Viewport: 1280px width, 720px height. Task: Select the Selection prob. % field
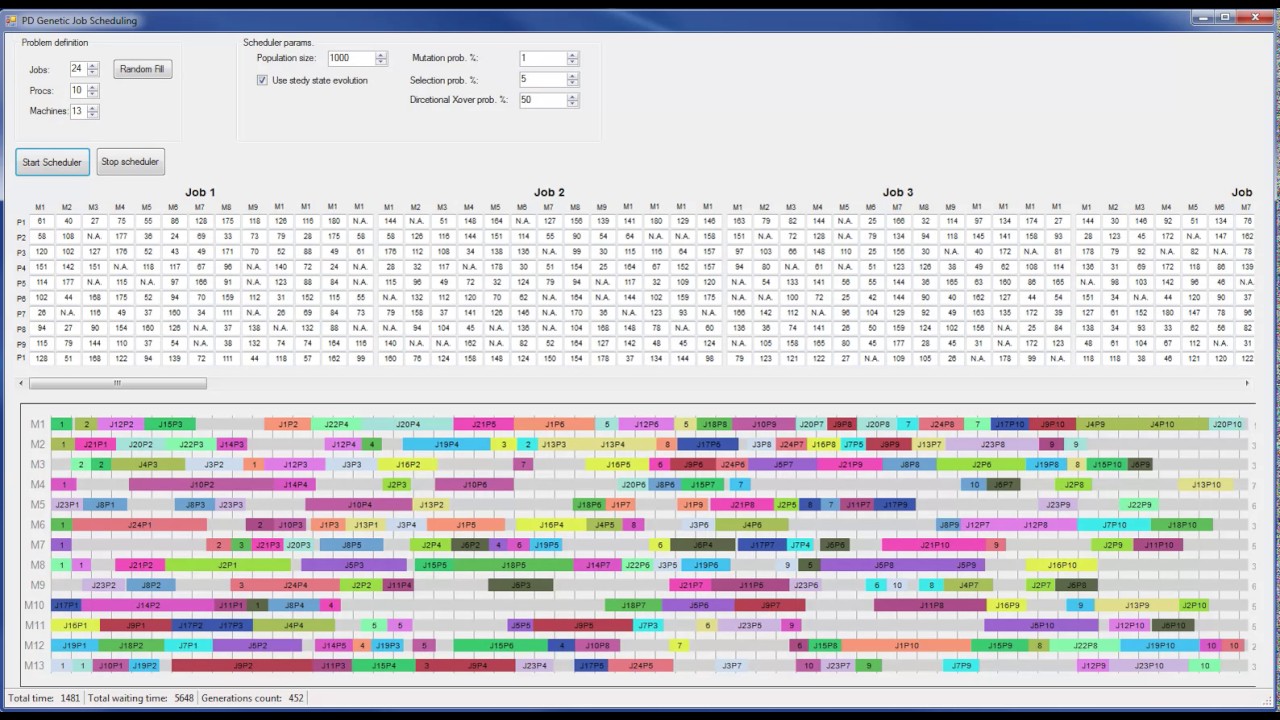pyautogui.click(x=542, y=79)
